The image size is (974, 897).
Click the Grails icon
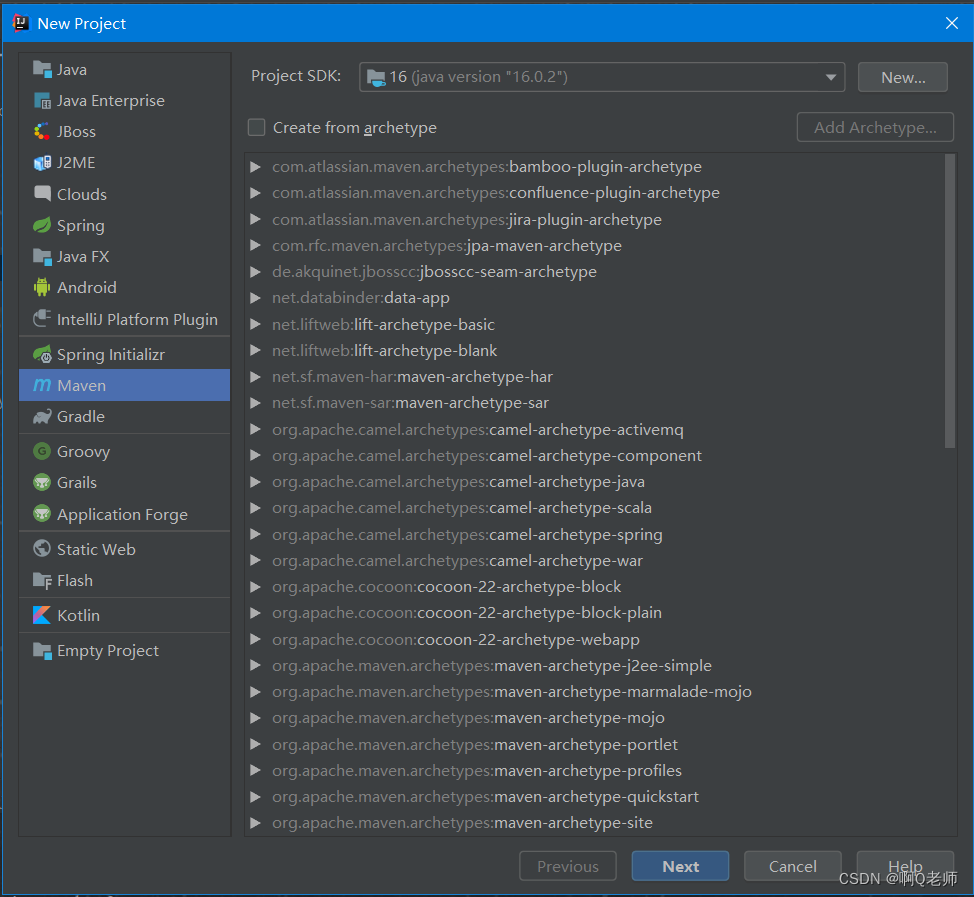coord(42,482)
